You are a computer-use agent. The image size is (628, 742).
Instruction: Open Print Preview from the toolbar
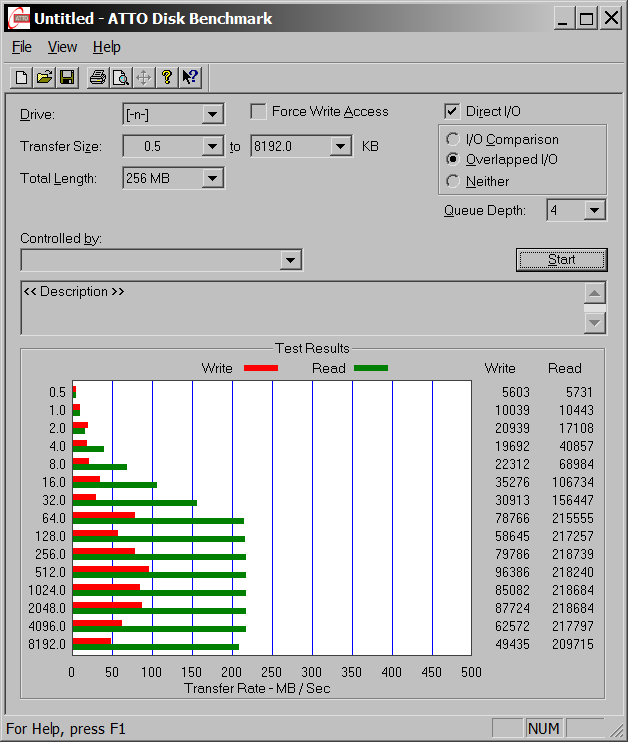[120, 77]
